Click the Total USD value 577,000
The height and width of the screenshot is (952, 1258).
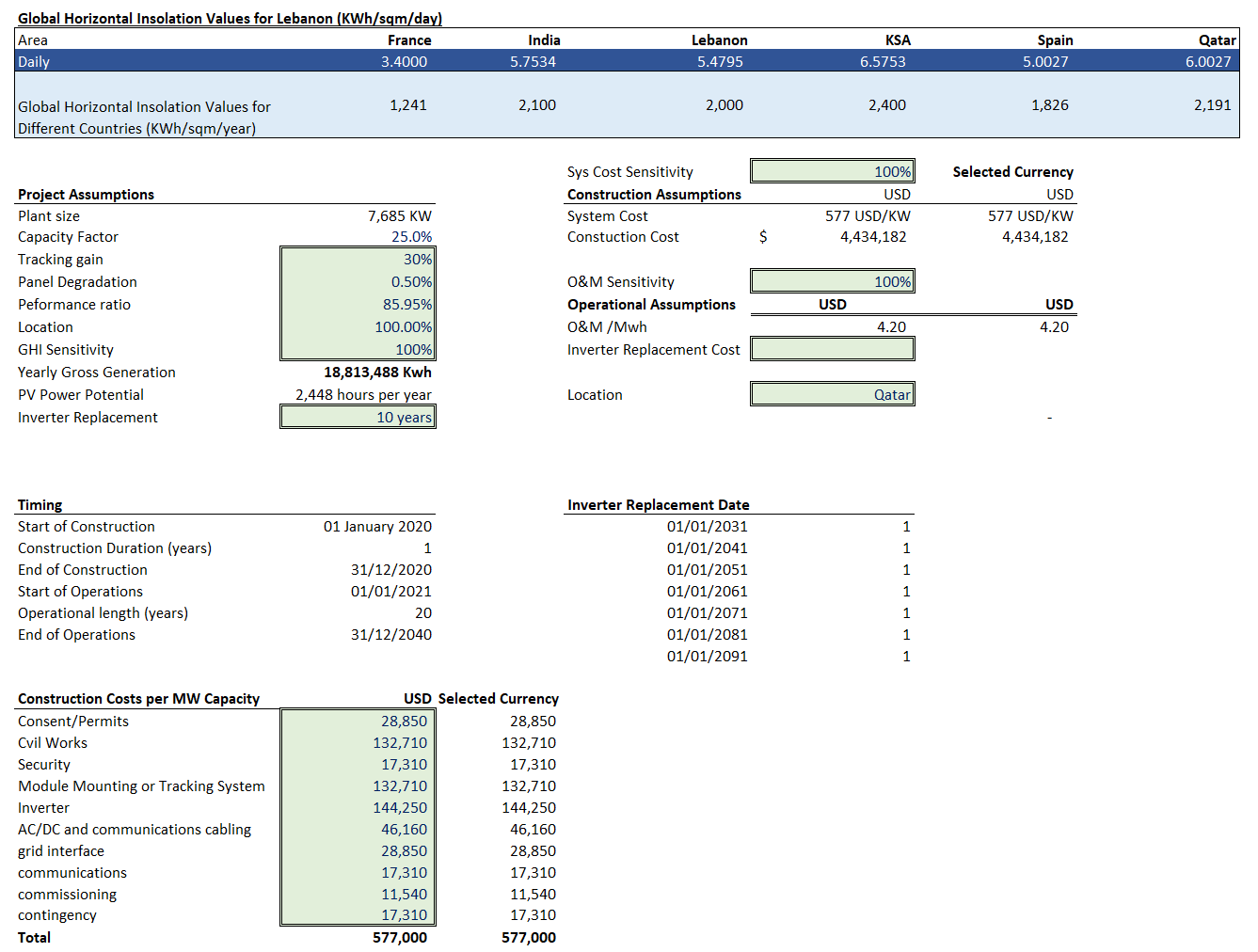400,937
